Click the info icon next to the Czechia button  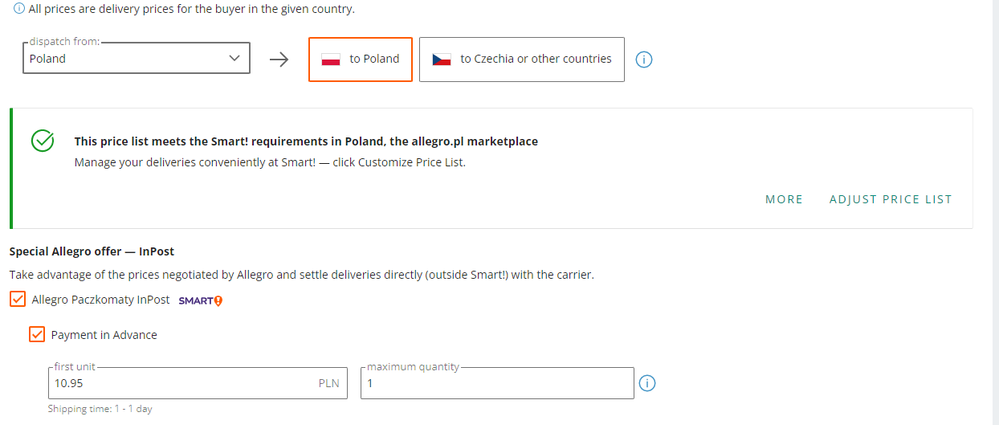coord(645,59)
